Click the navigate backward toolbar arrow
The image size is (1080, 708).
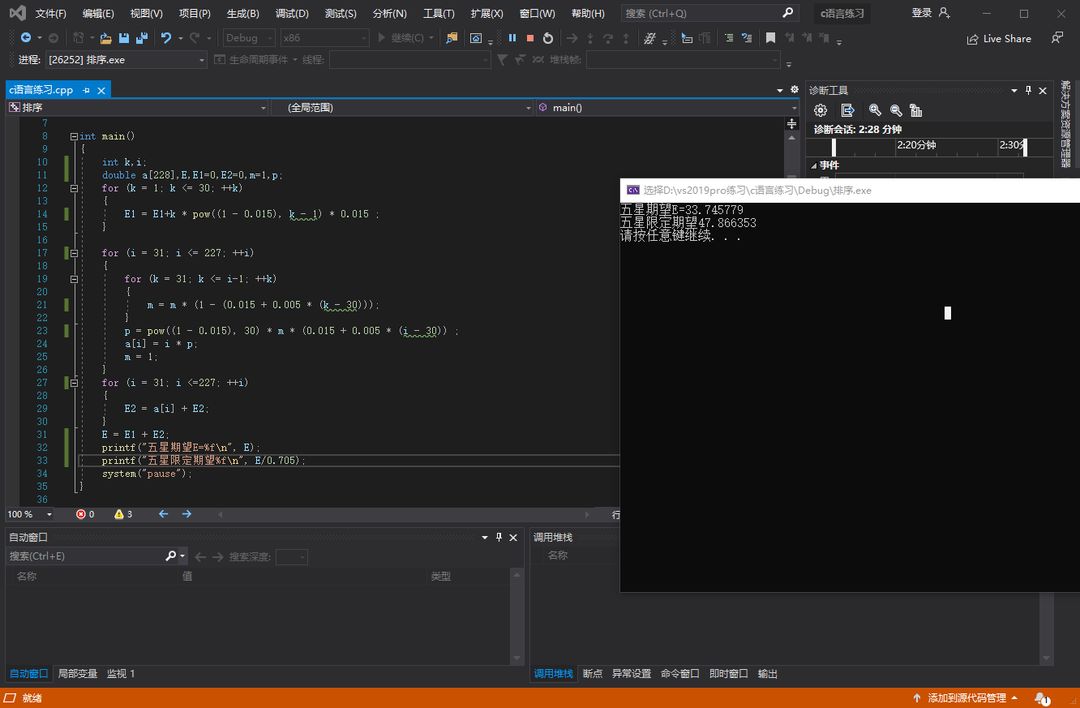coord(26,38)
